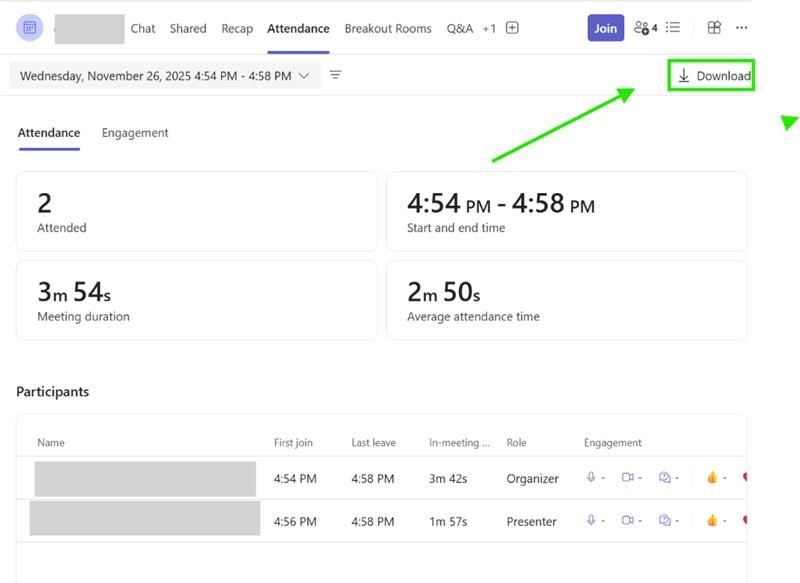Click the Average attendance time card
This screenshot has width=800, height=583.
coord(567,300)
